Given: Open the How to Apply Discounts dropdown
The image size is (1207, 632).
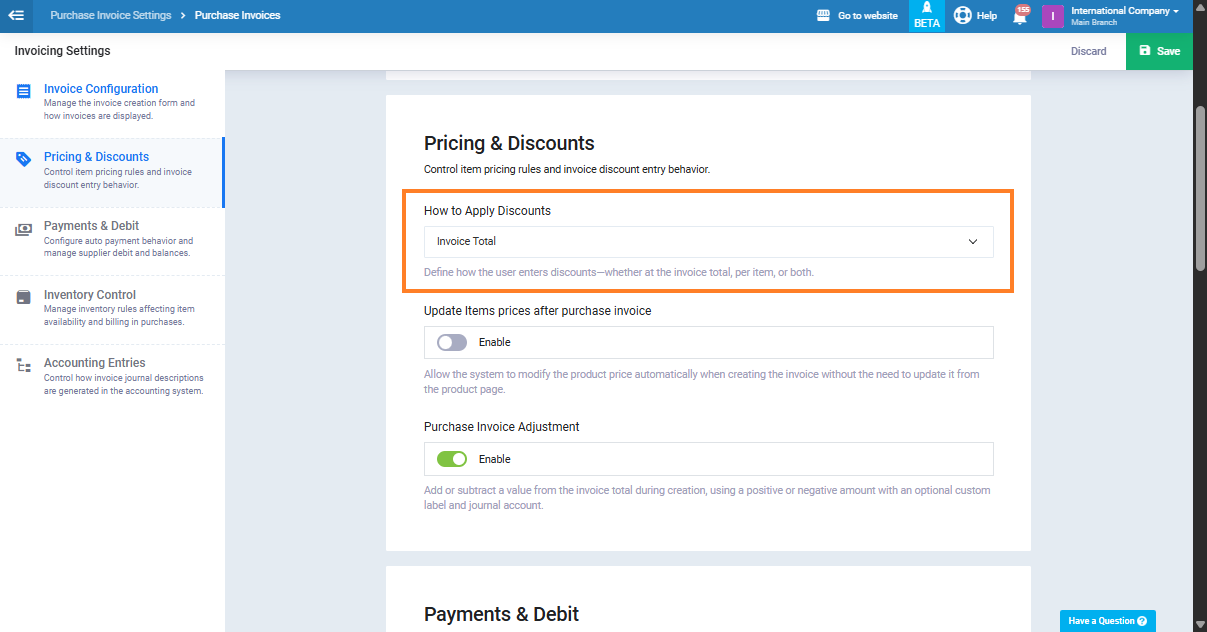Looking at the screenshot, I should click(x=708, y=242).
